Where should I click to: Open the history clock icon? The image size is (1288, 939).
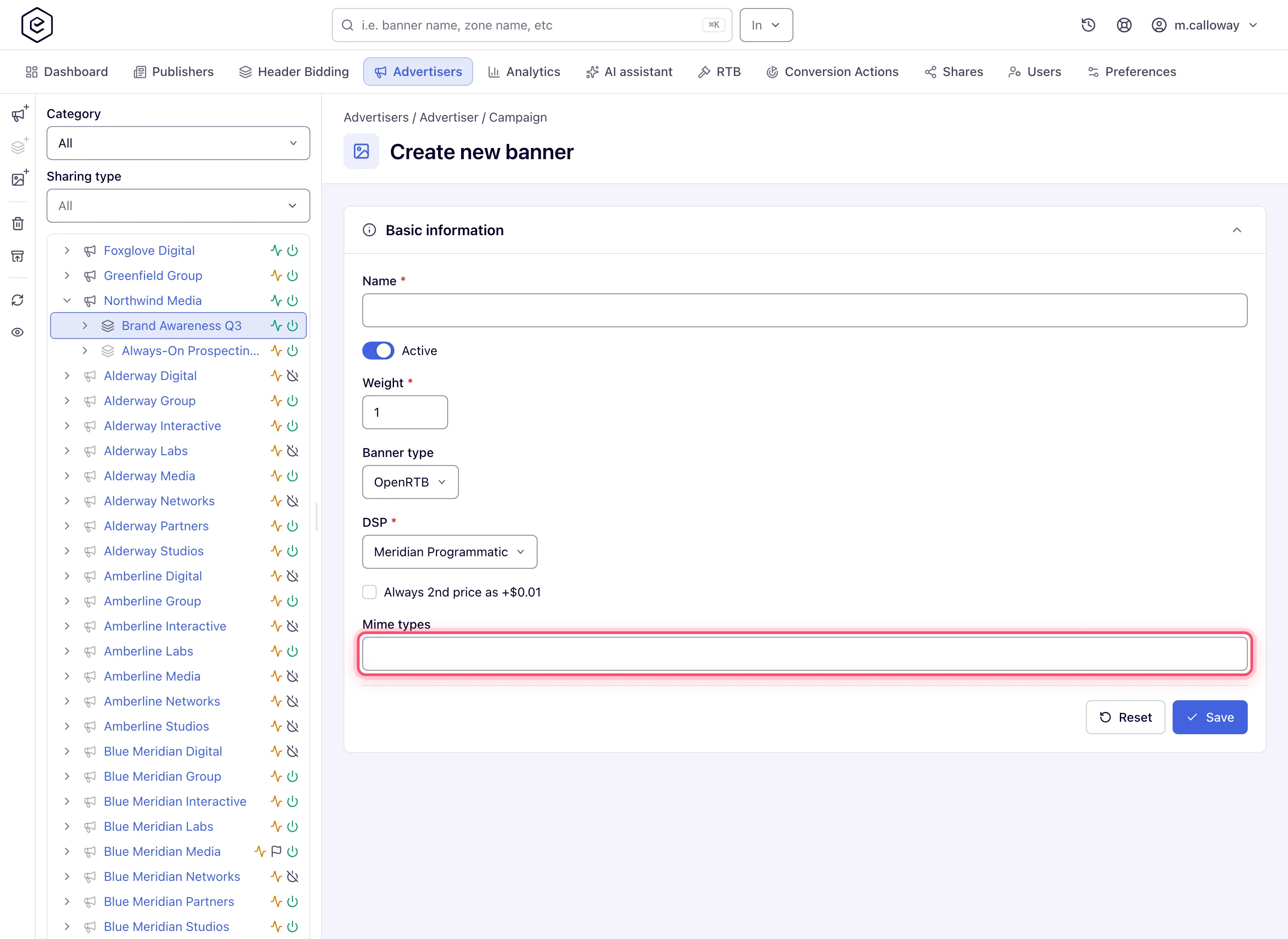(1088, 25)
